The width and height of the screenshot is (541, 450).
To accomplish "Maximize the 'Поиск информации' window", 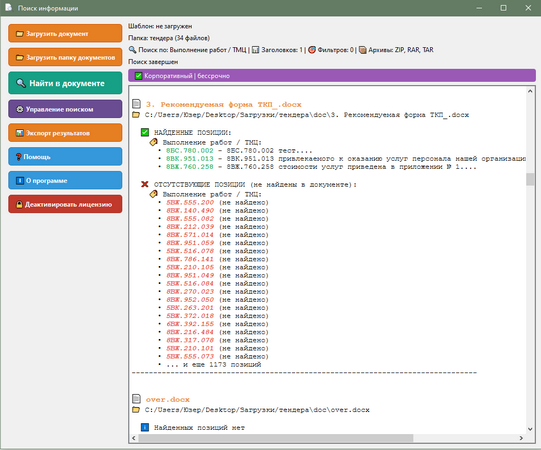I will click(x=503, y=8).
